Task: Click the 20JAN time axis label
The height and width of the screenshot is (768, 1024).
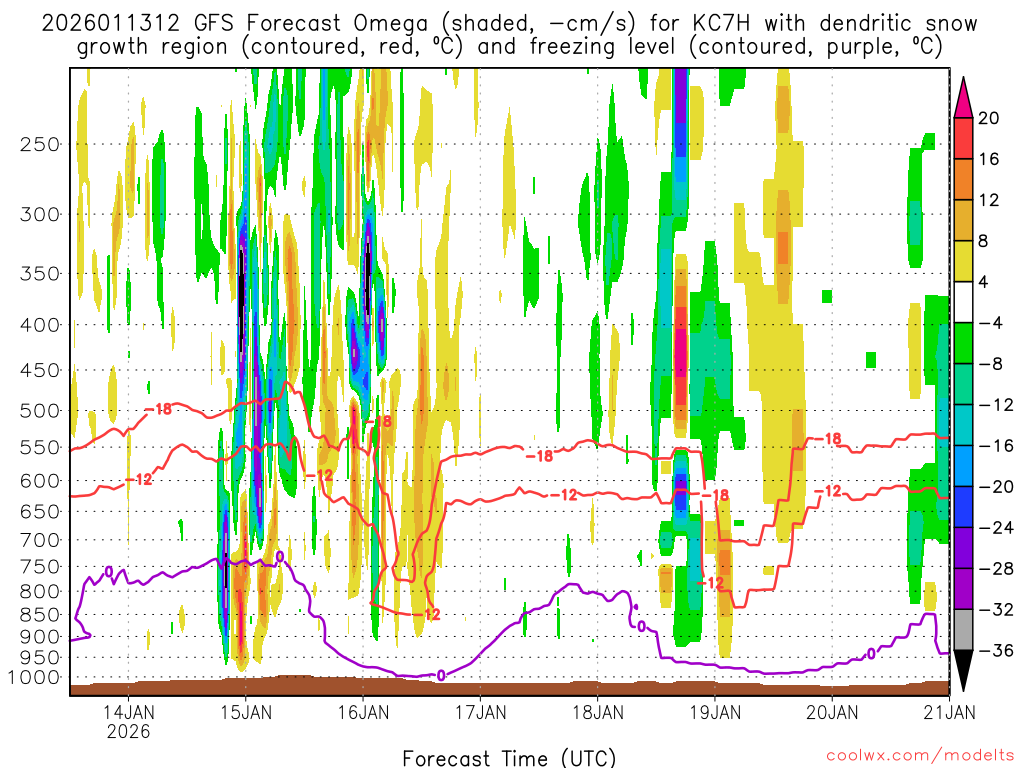Action: 832,711
